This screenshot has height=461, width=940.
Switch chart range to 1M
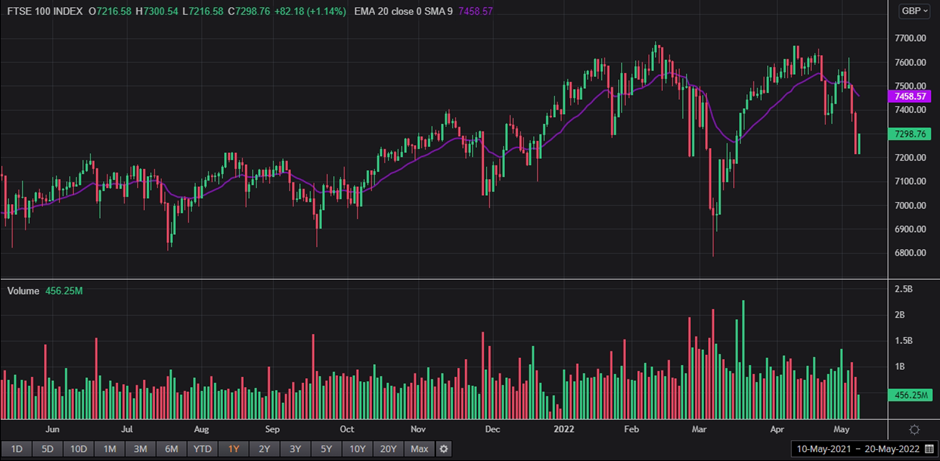(110, 448)
